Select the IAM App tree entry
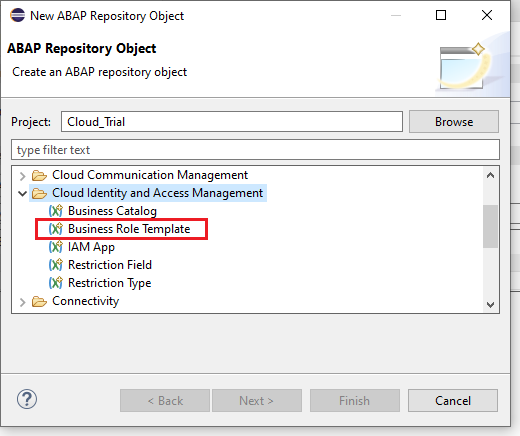 click(x=91, y=247)
